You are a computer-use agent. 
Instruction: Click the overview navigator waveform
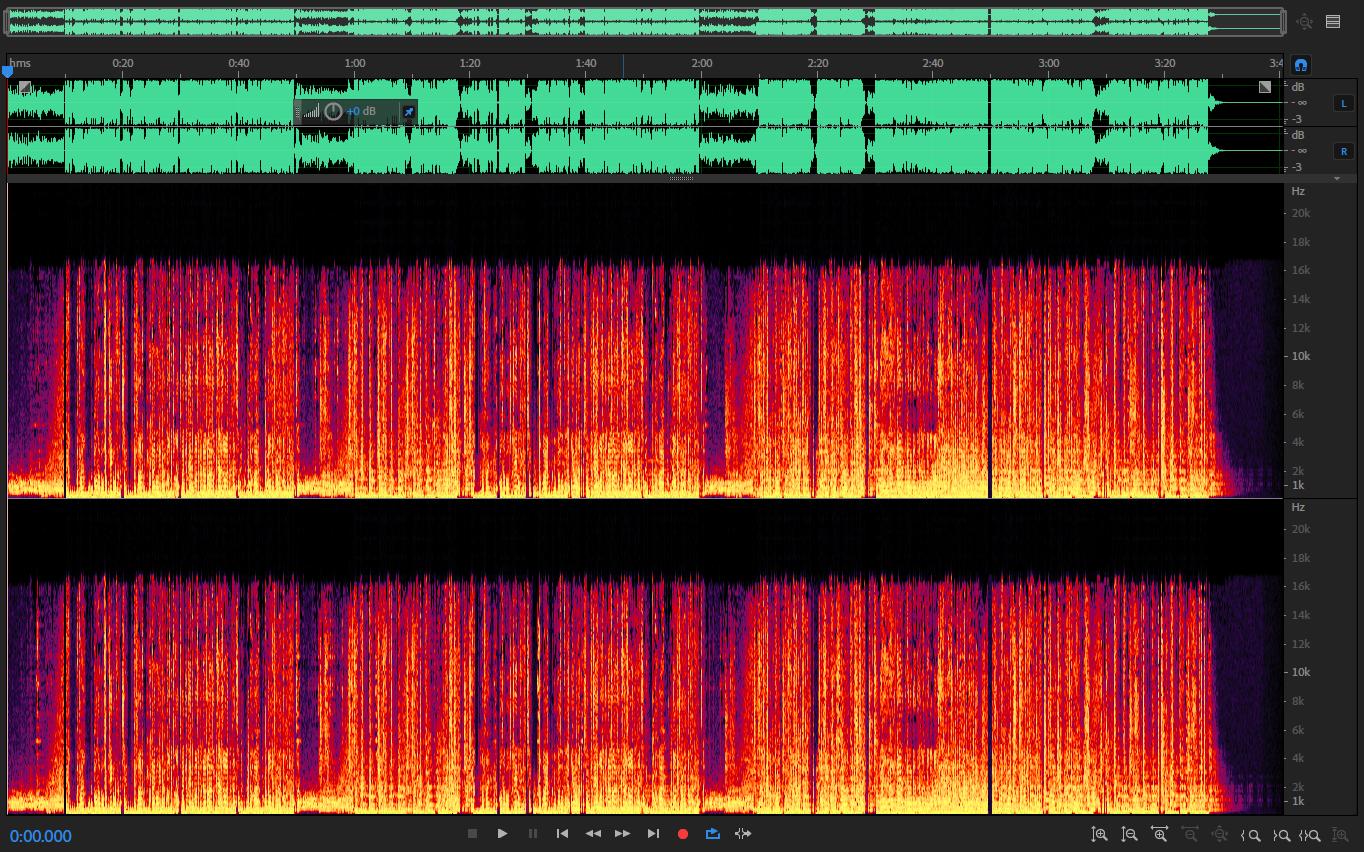pos(645,21)
